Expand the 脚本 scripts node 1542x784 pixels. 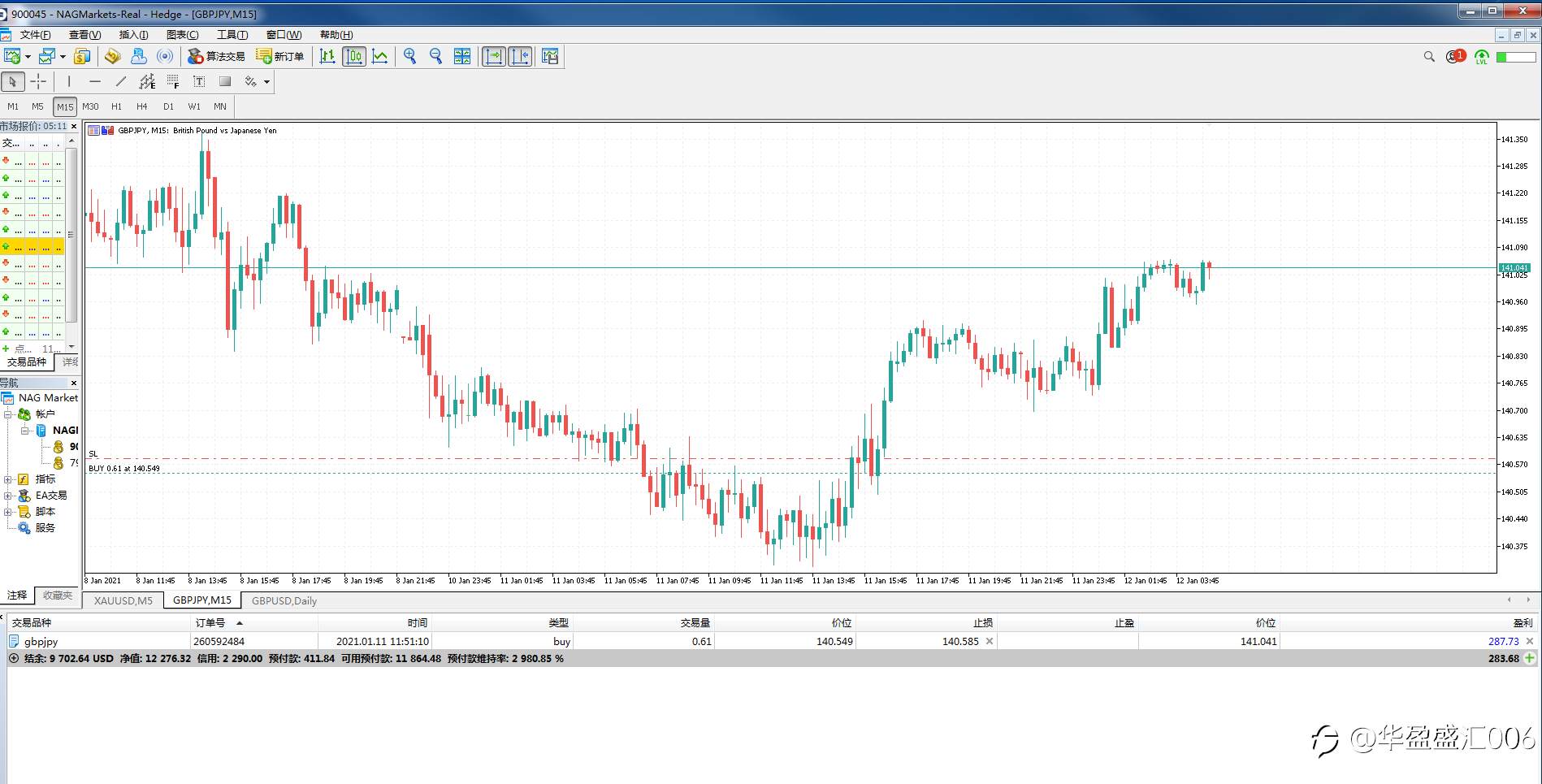8,512
